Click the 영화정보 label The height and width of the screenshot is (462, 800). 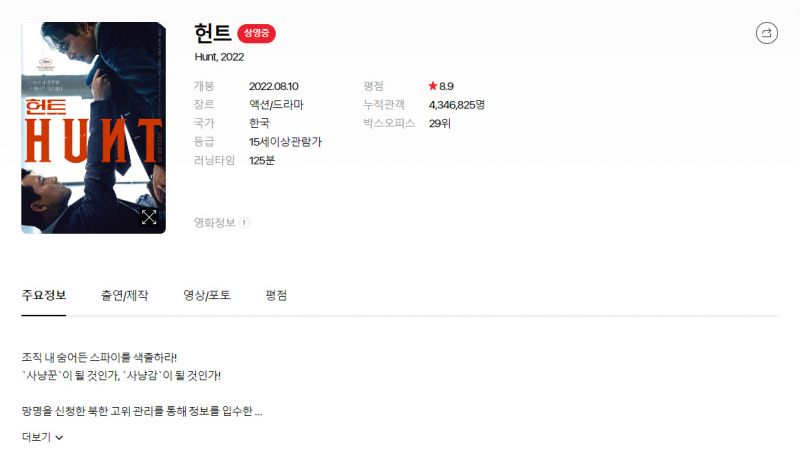point(214,222)
